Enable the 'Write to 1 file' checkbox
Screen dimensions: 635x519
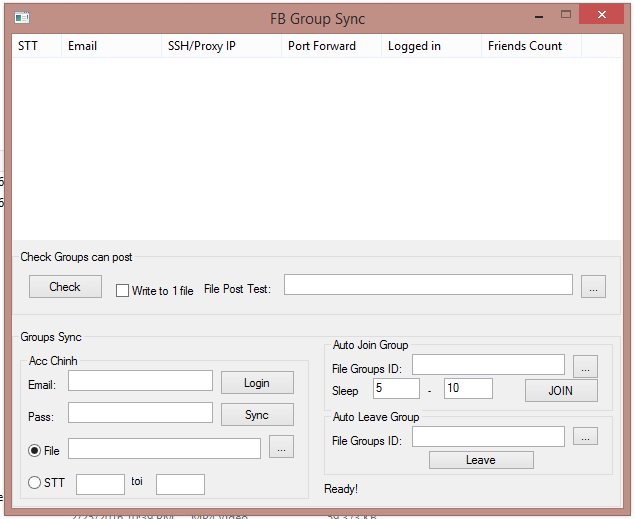pos(123,291)
